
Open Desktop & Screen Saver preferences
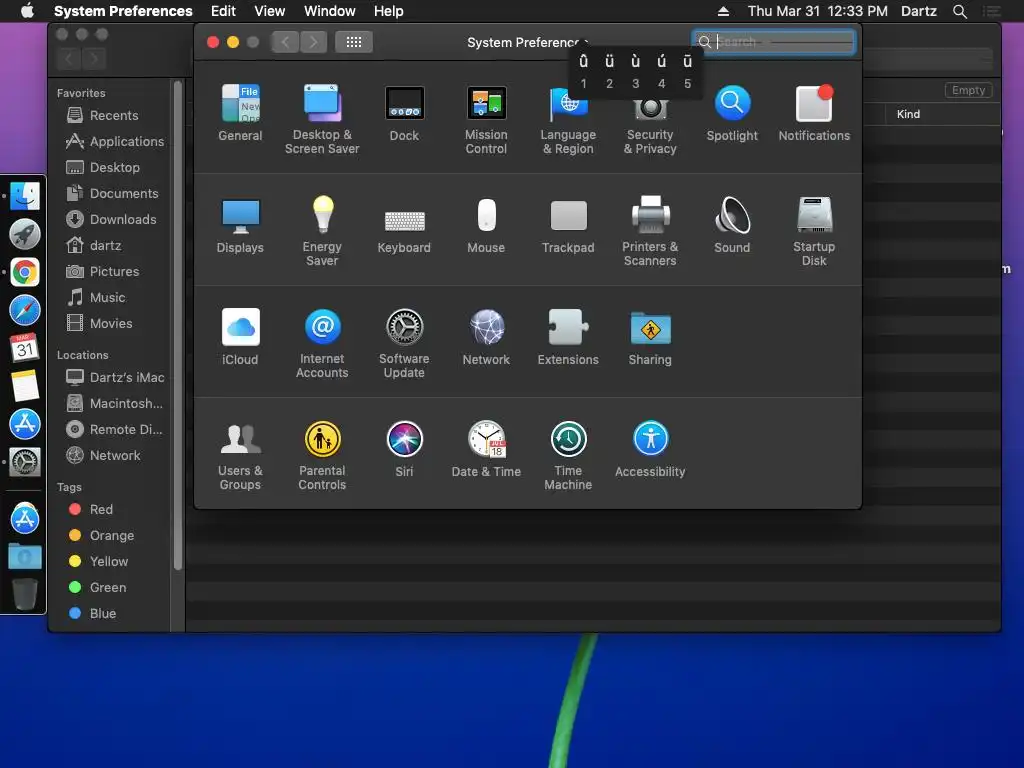(x=322, y=120)
